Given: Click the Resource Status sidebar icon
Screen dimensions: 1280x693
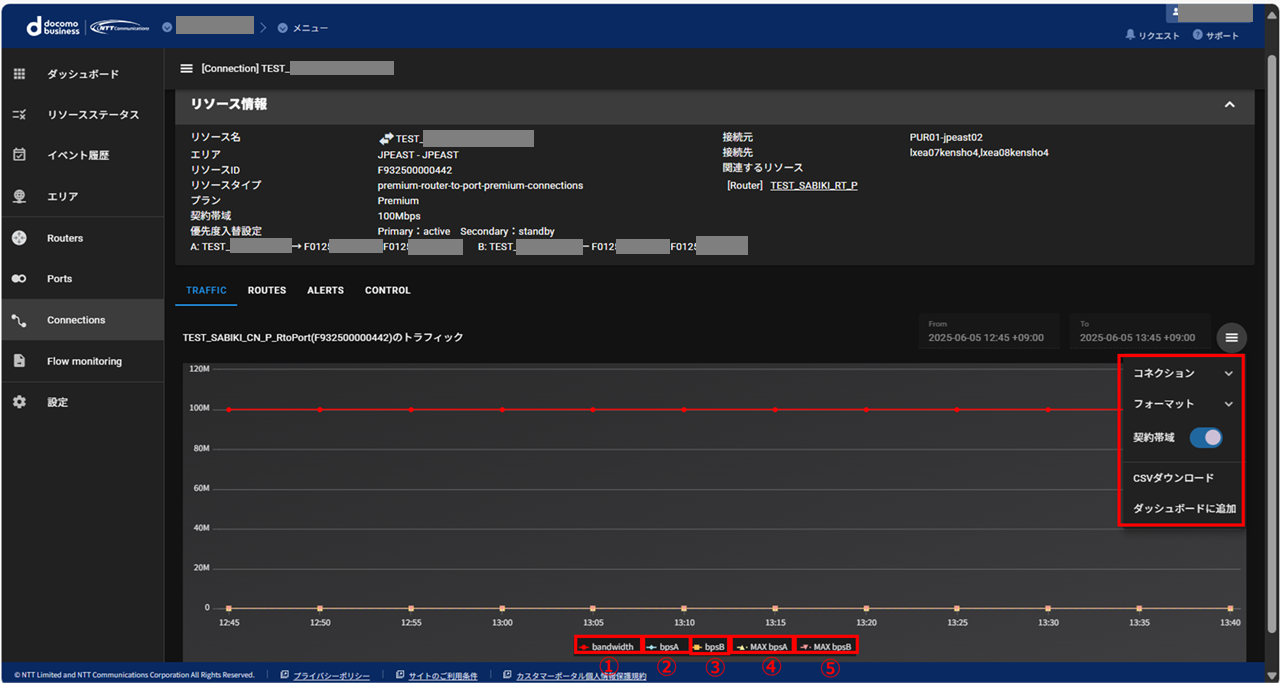Looking at the screenshot, I should [x=19, y=115].
